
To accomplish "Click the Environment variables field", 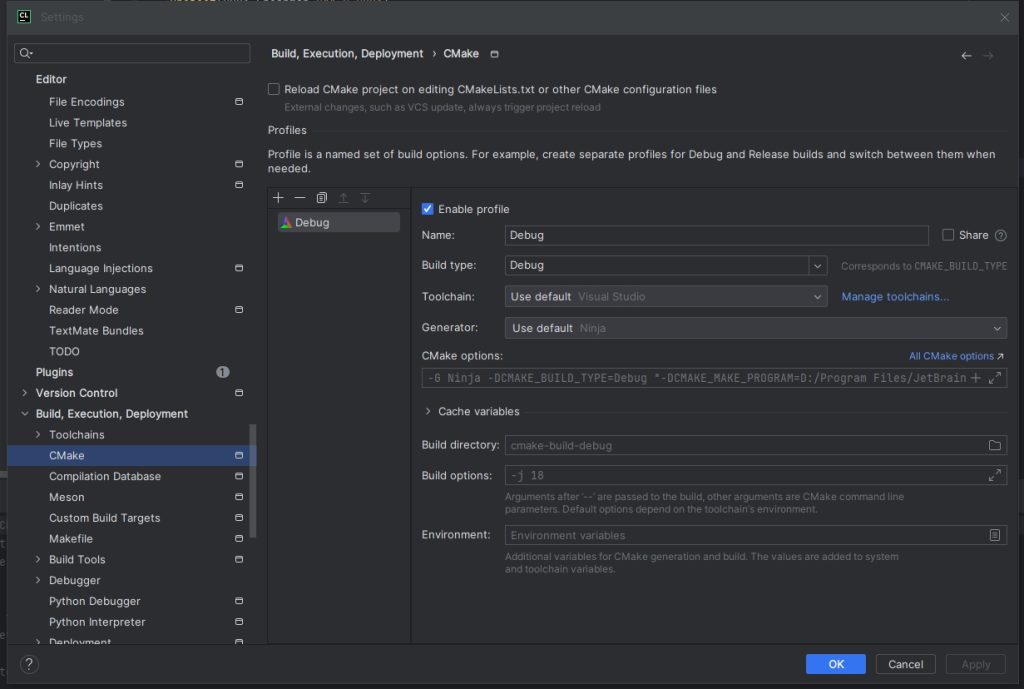I will tap(756, 536).
